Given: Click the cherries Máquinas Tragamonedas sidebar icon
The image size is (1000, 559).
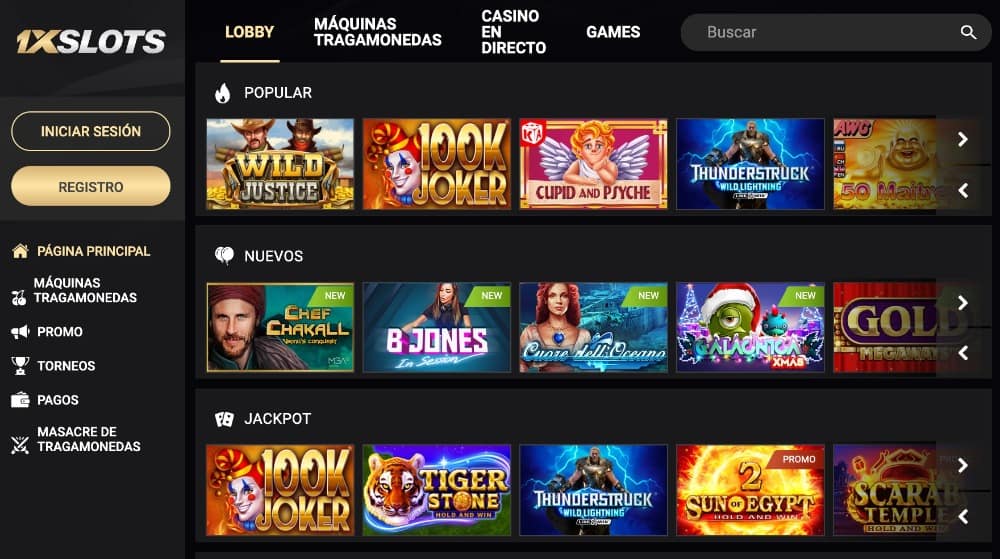Looking at the screenshot, I should tap(18, 297).
